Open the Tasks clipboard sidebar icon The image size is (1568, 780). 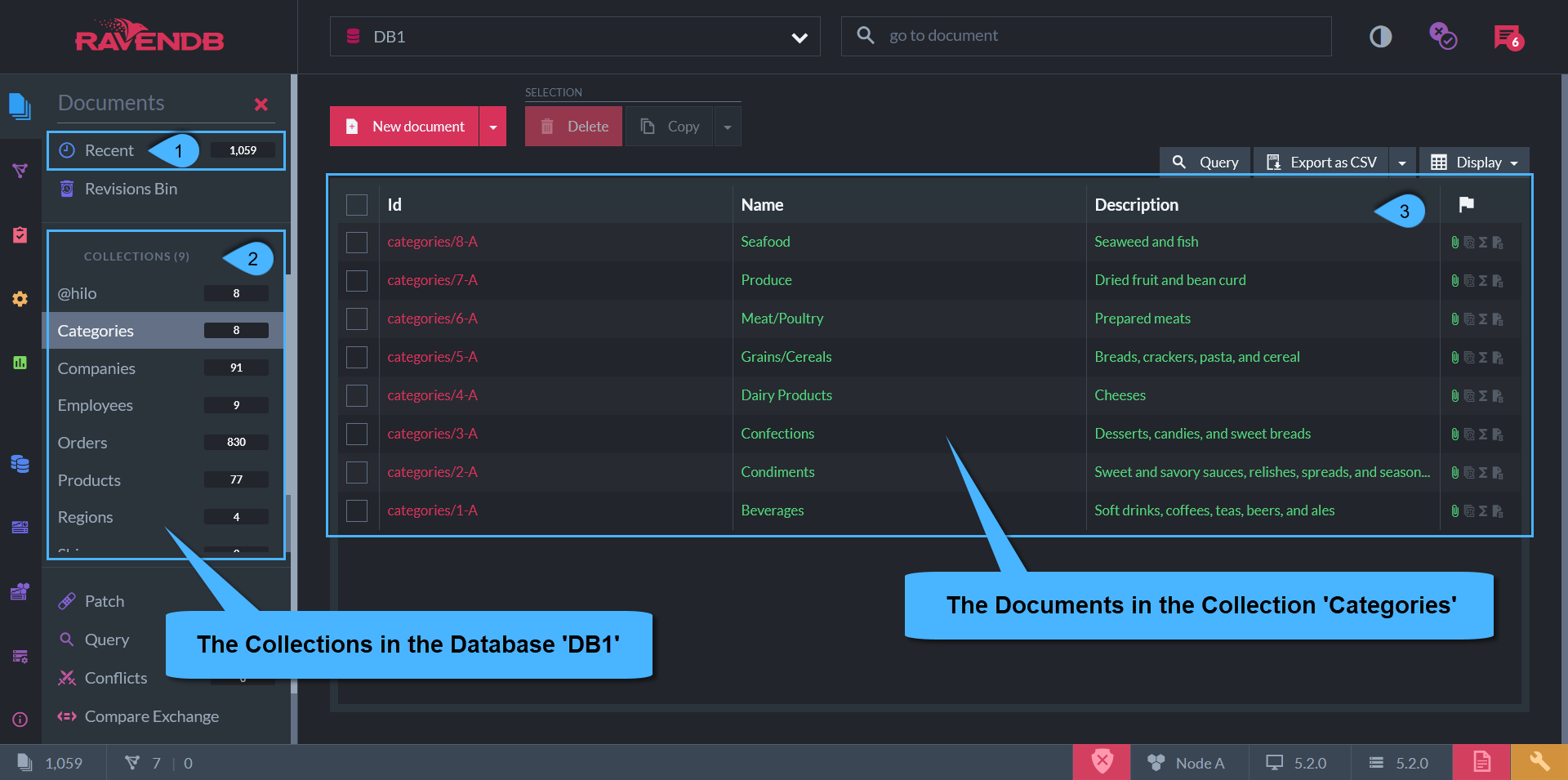tap(20, 234)
